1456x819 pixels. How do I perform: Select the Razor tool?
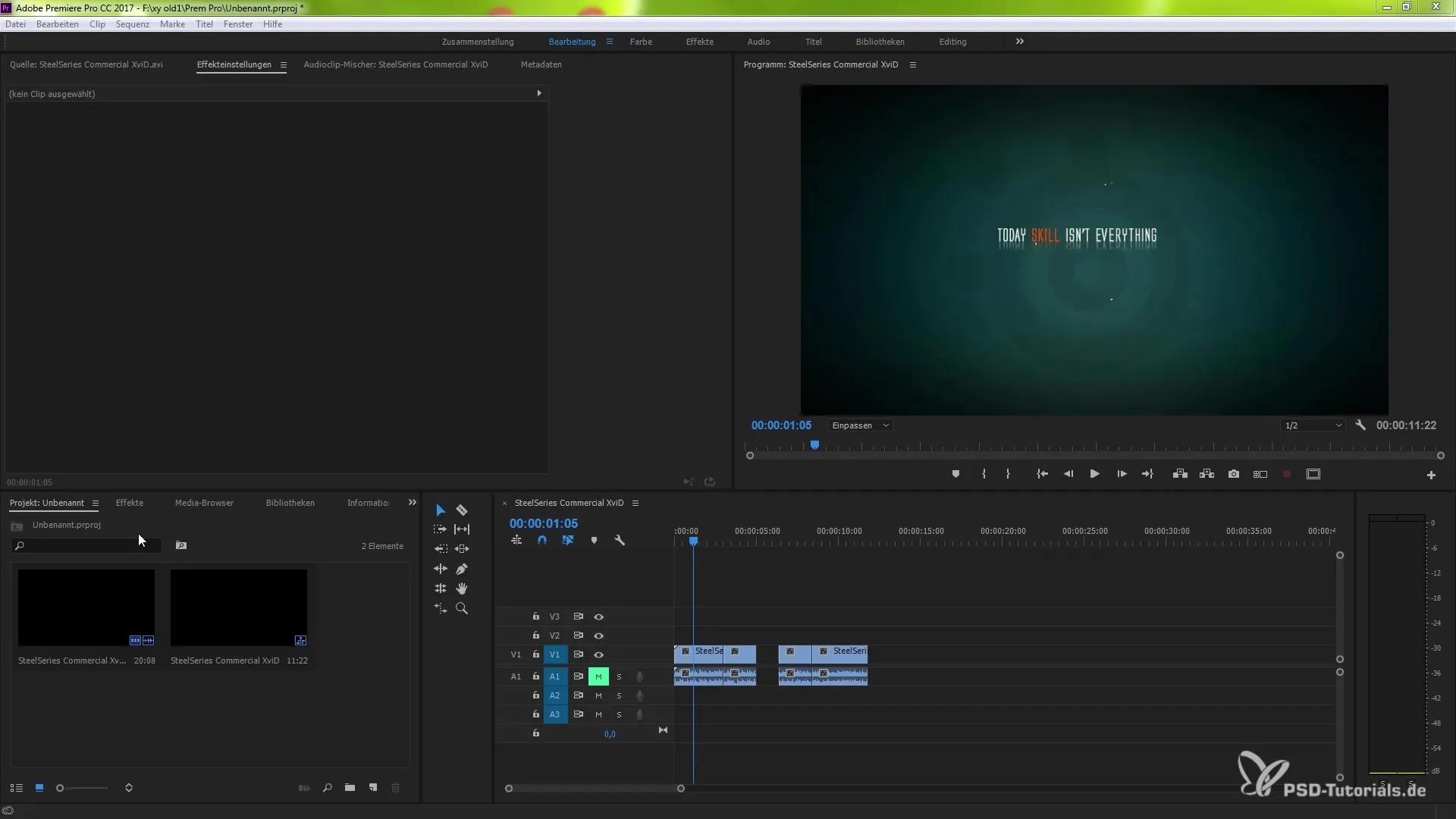462,510
